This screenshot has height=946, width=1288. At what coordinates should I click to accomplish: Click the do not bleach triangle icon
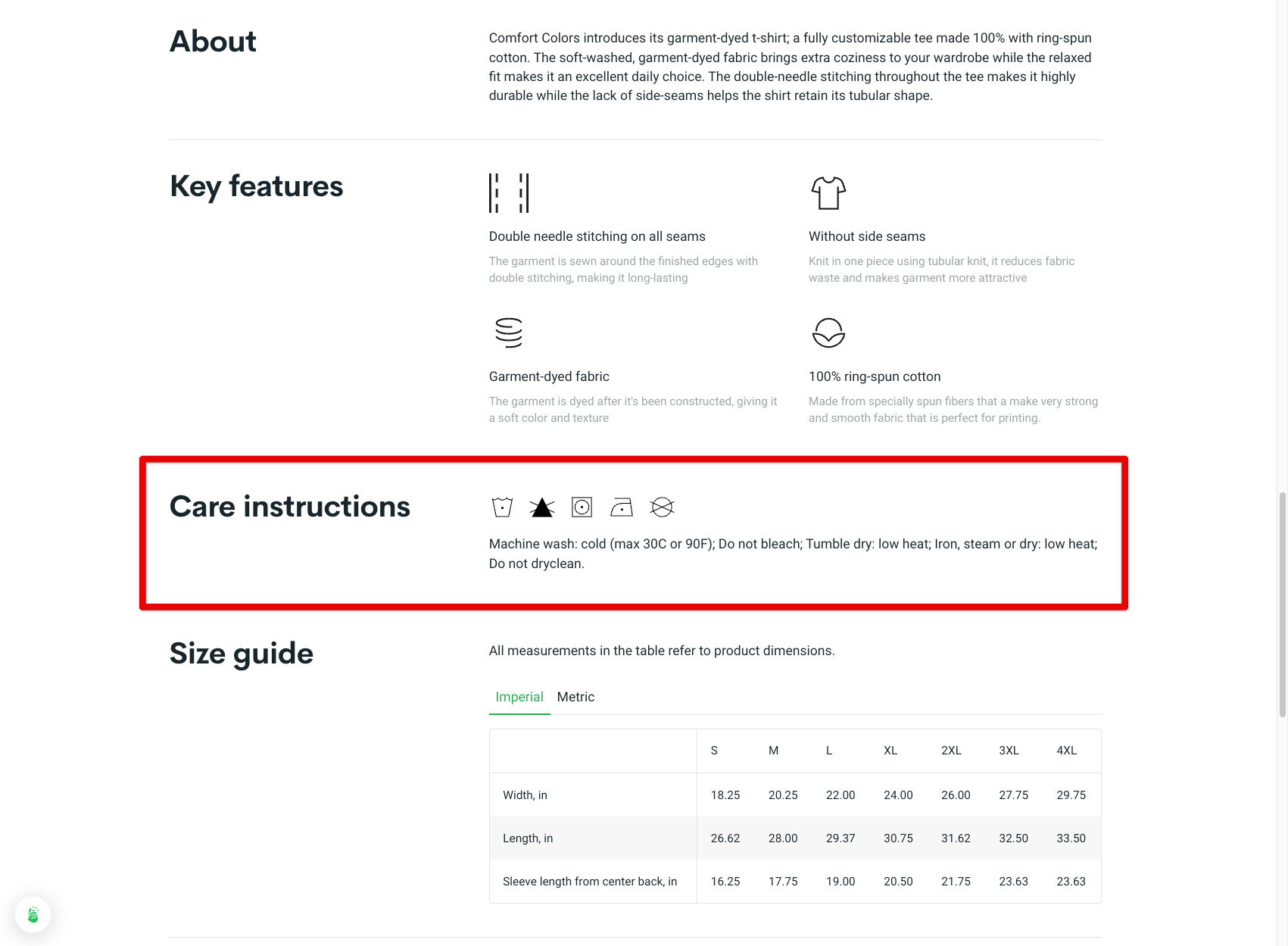(x=542, y=507)
